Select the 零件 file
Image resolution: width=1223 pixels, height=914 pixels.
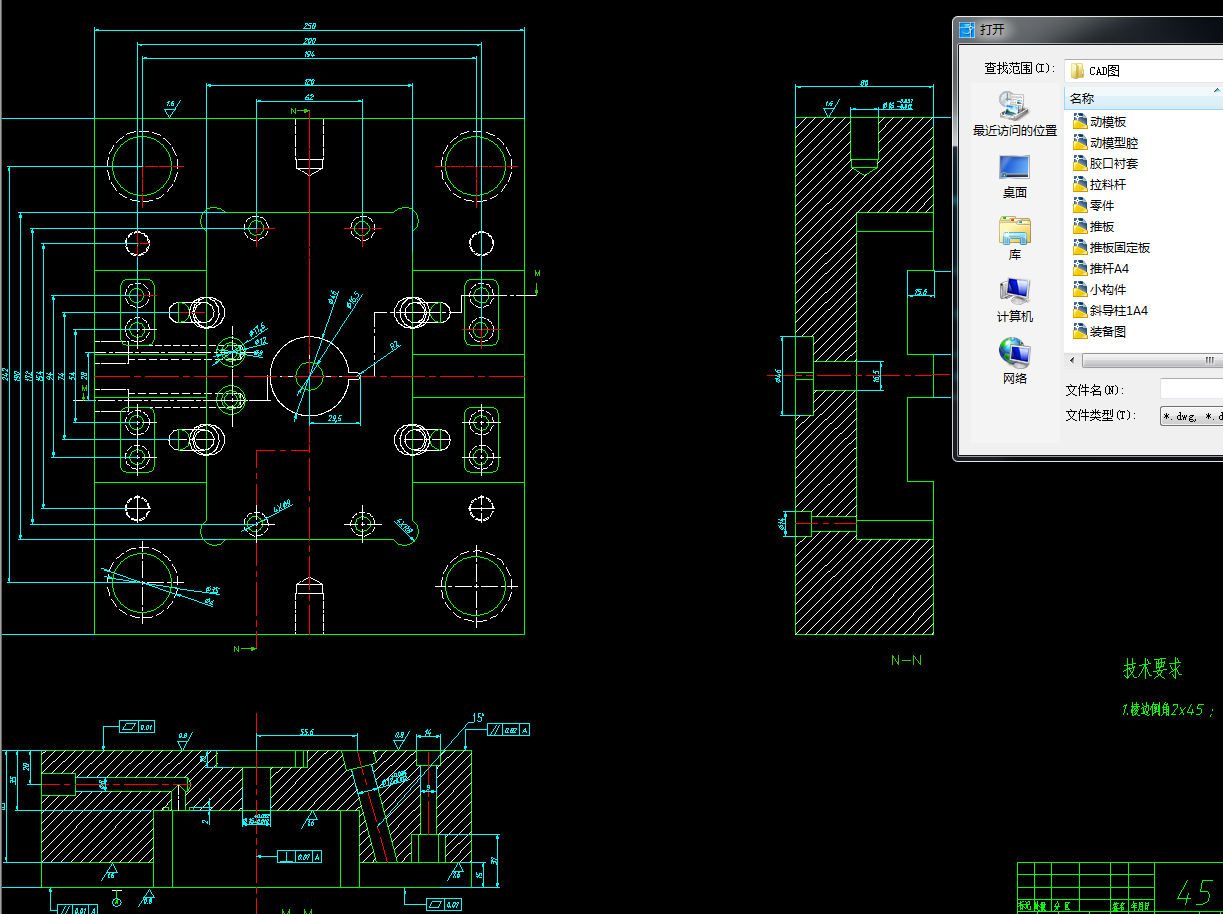[1093, 205]
